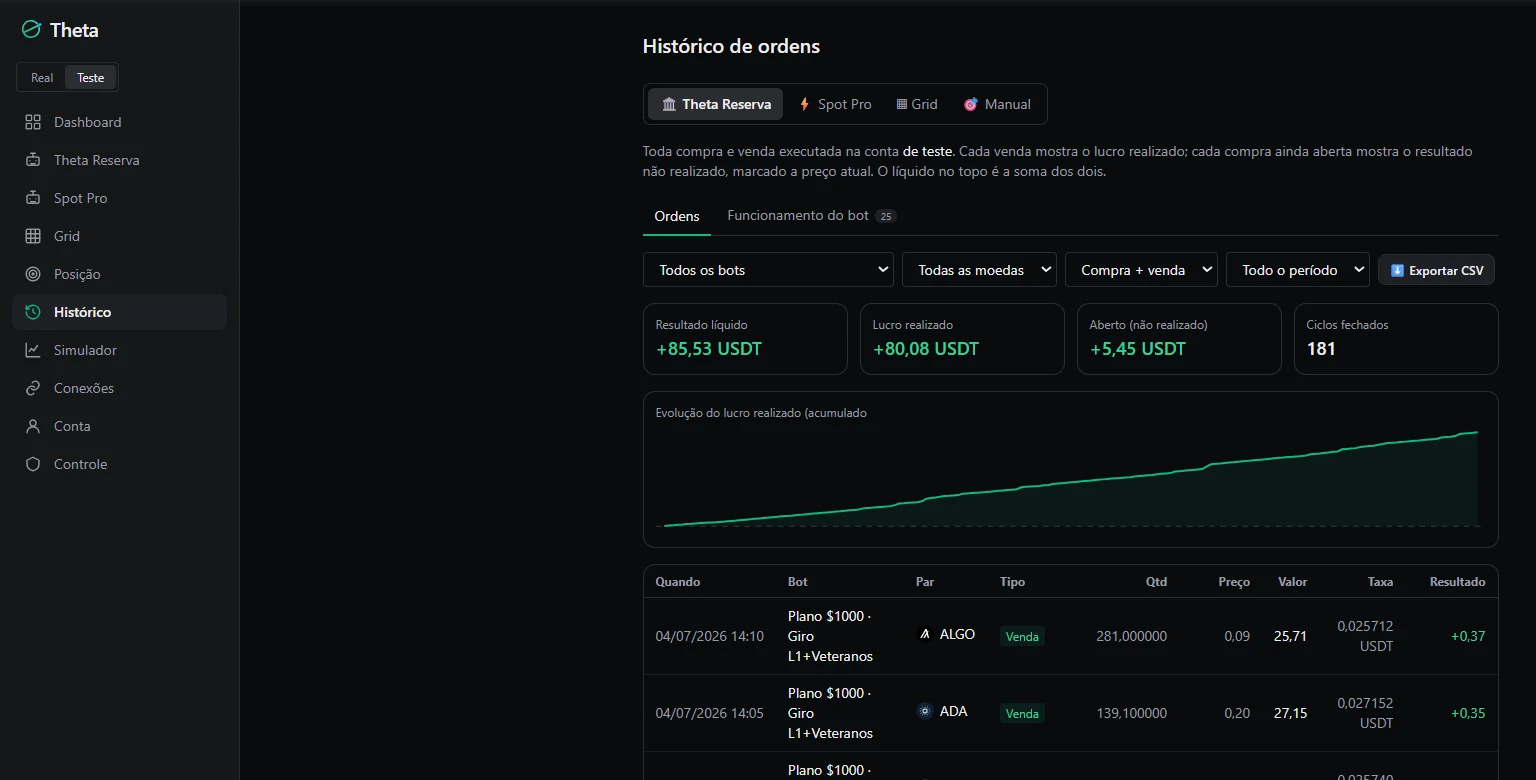Click the +0,37 result value
1536x780 pixels.
pyautogui.click(x=1468, y=636)
